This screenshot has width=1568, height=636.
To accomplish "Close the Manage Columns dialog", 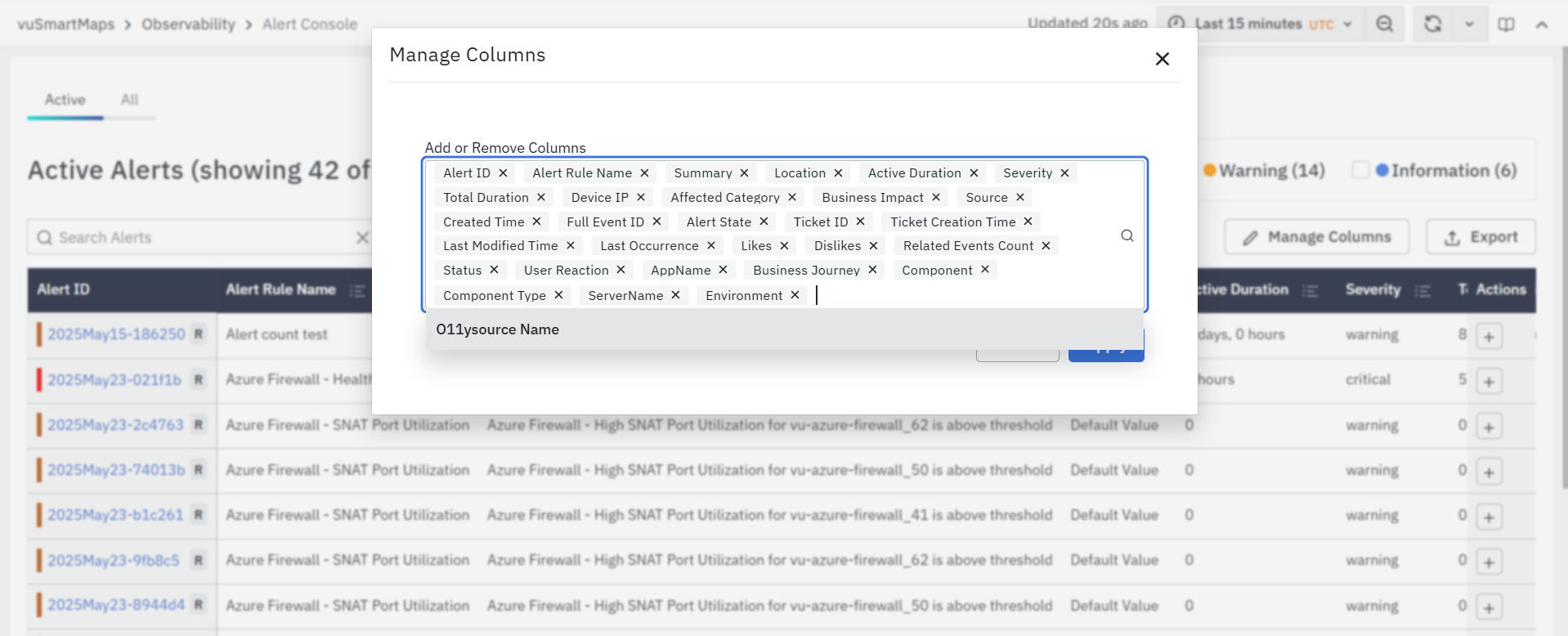I will (x=1162, y=59).
